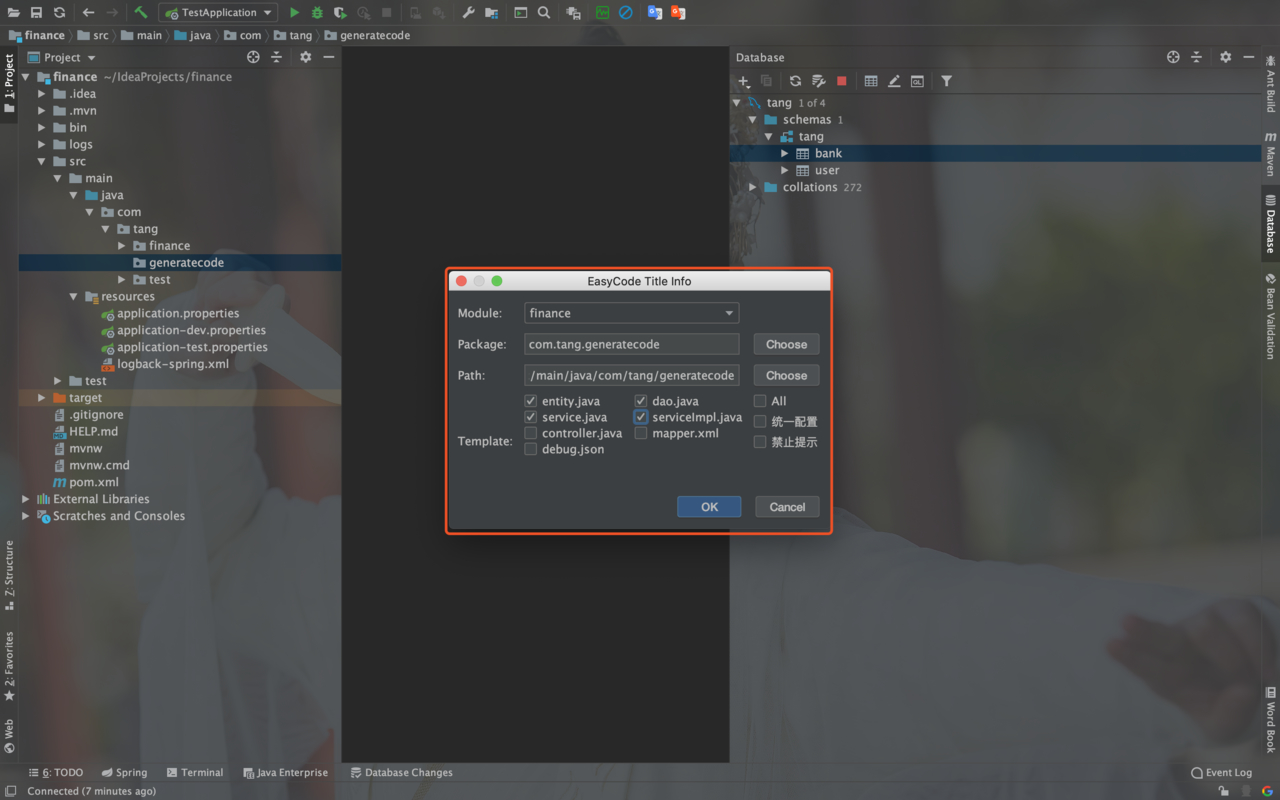Click Choose button next to Path

[x=786, y=375]
